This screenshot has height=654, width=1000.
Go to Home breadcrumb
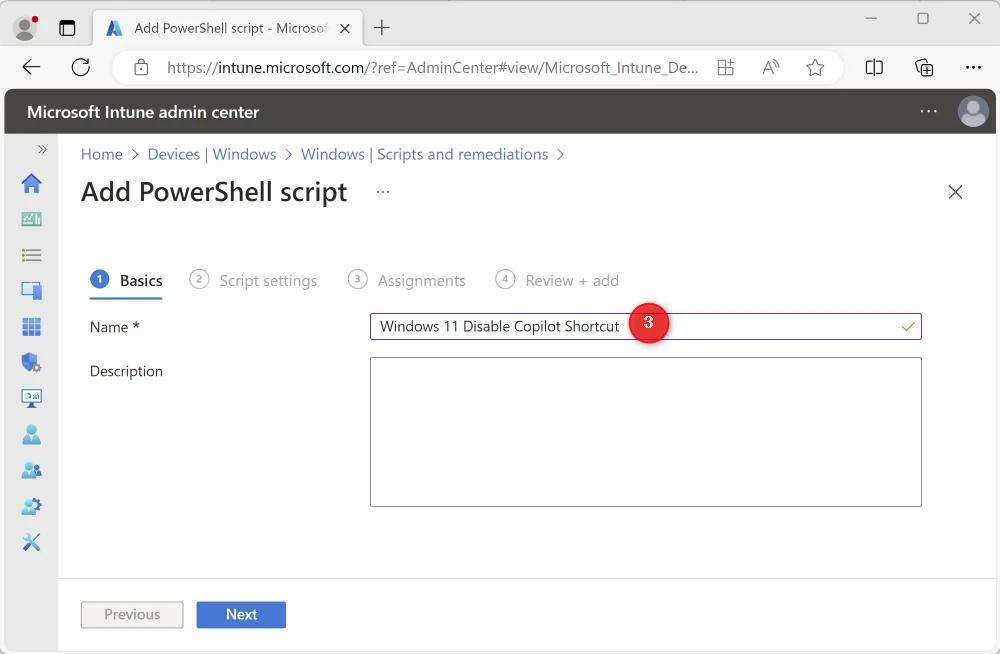click(101, 154)
